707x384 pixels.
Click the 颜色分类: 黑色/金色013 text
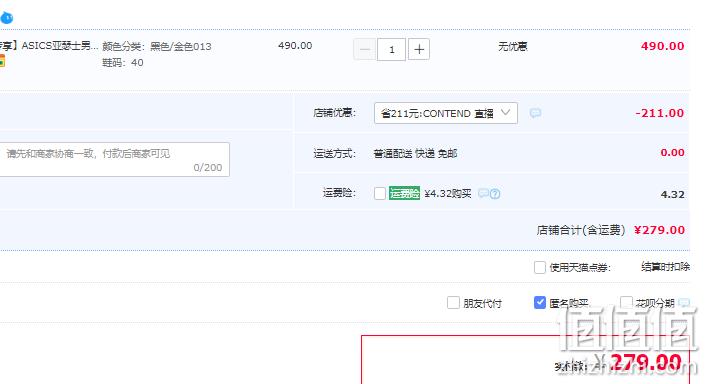157,46
